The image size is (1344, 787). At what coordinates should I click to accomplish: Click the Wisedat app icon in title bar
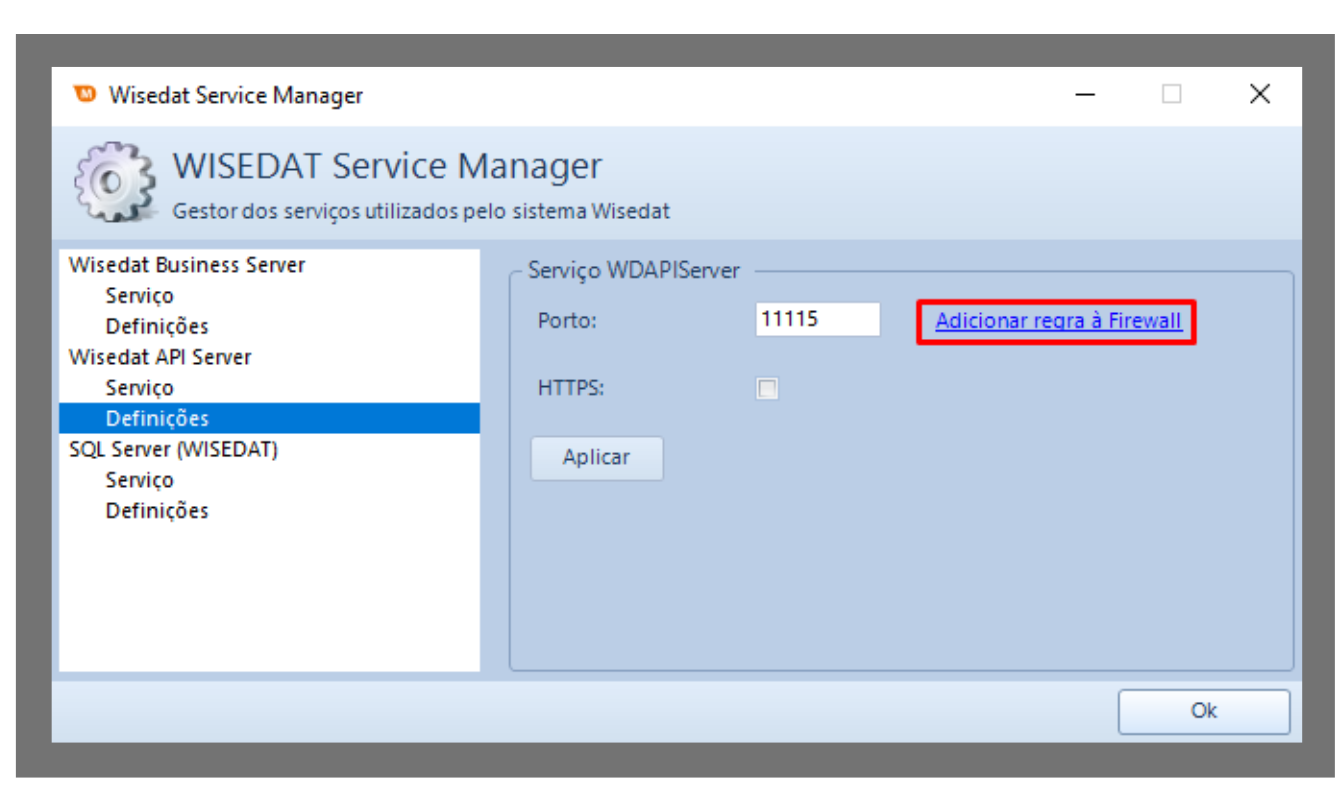click(x=85, y=94)
